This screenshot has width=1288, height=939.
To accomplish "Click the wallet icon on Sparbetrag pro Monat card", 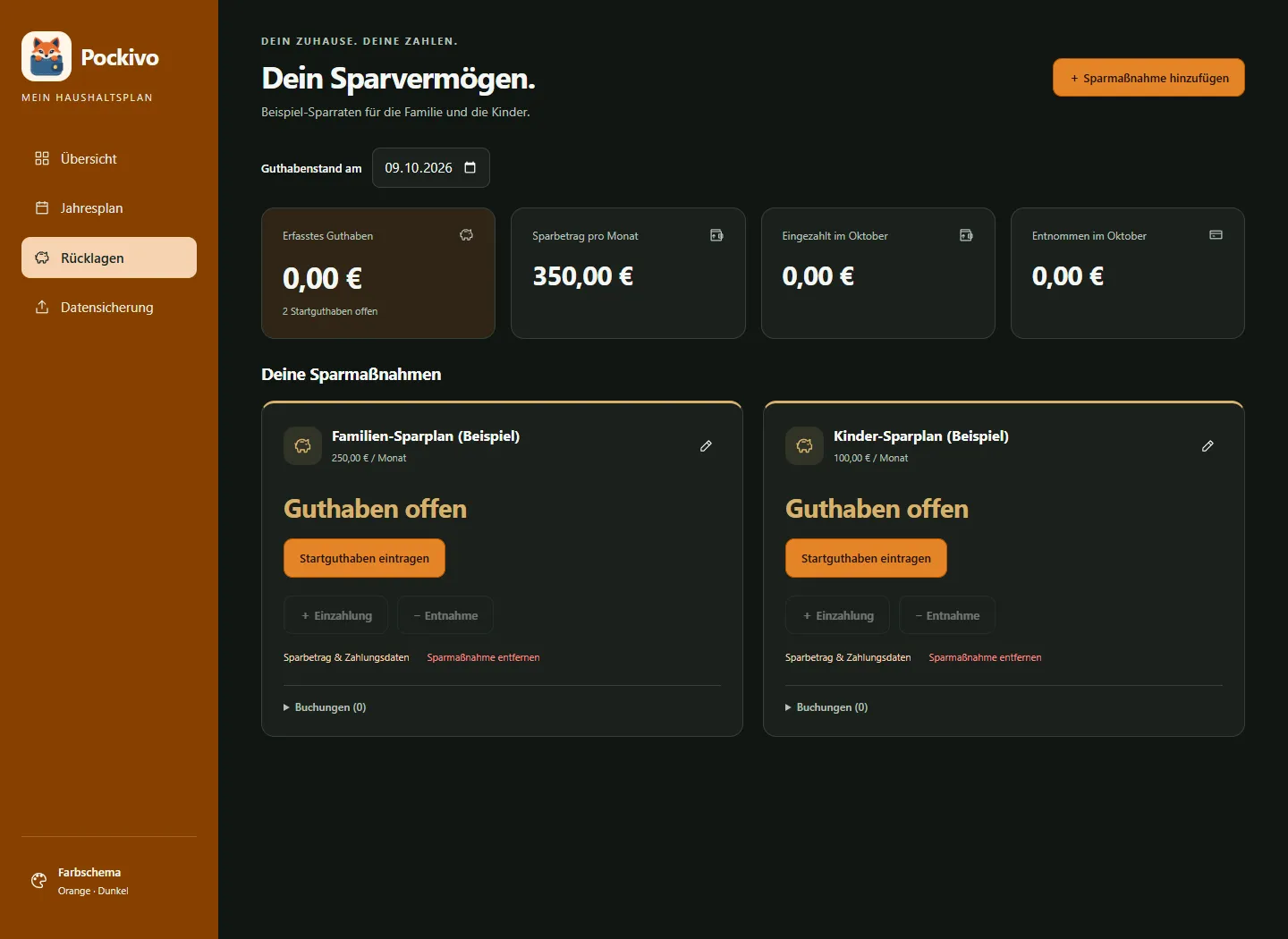I will point(716,235).
